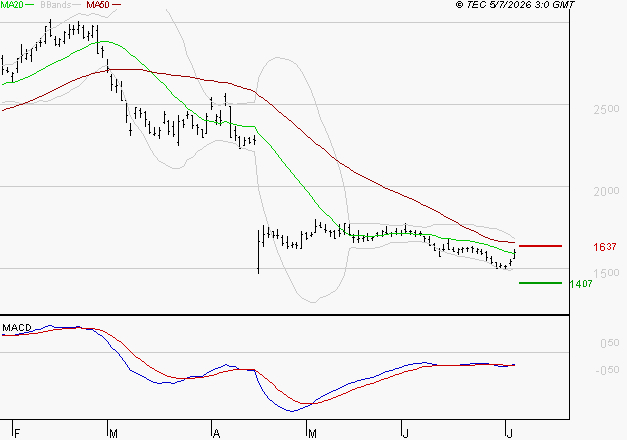The height and width of the screenshot is (440, 627).
Task: Select the 2500 price axis label
Action: point(606,109)
